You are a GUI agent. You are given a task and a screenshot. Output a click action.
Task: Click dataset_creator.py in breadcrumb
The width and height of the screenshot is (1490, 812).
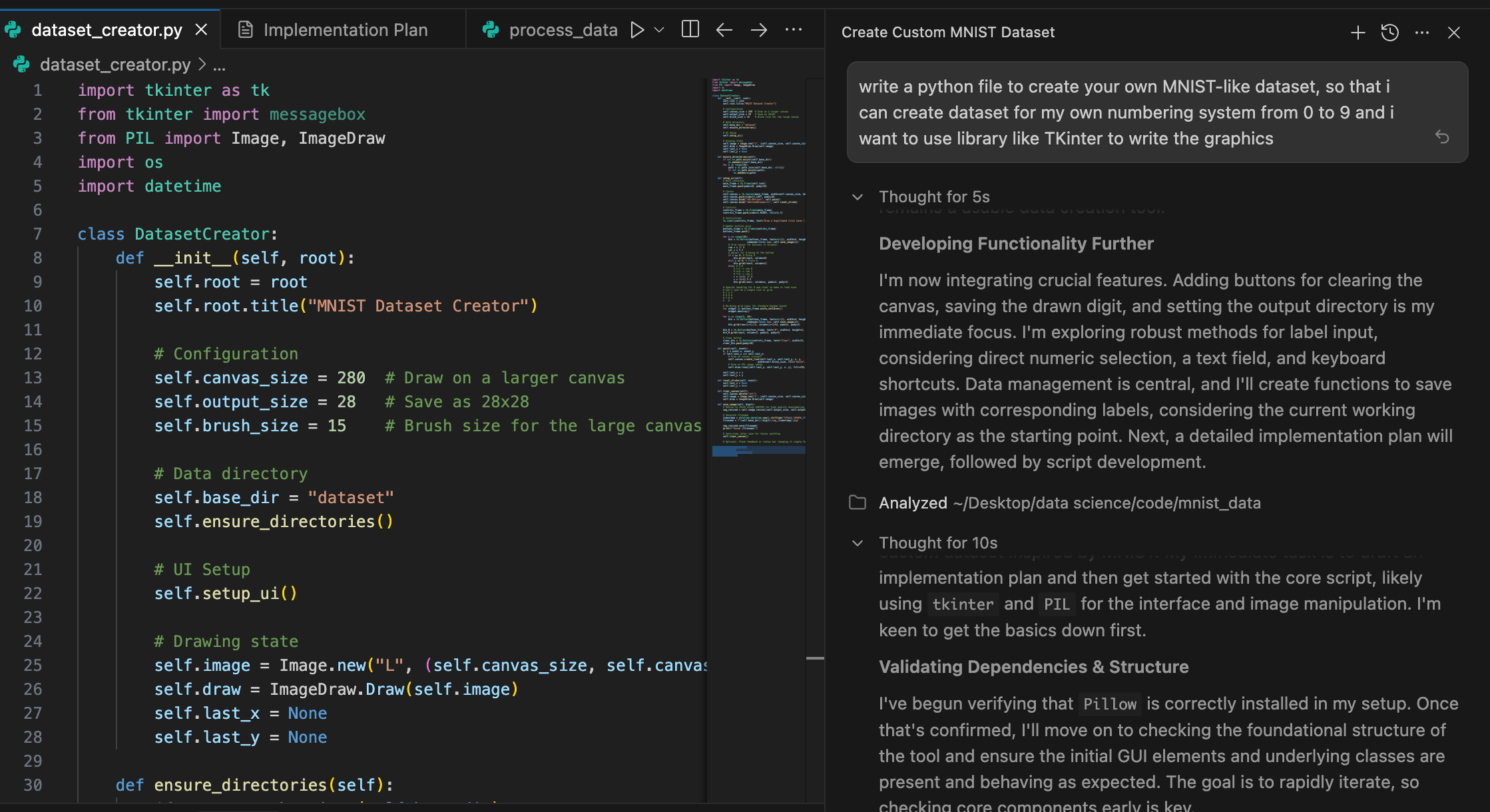115,65
